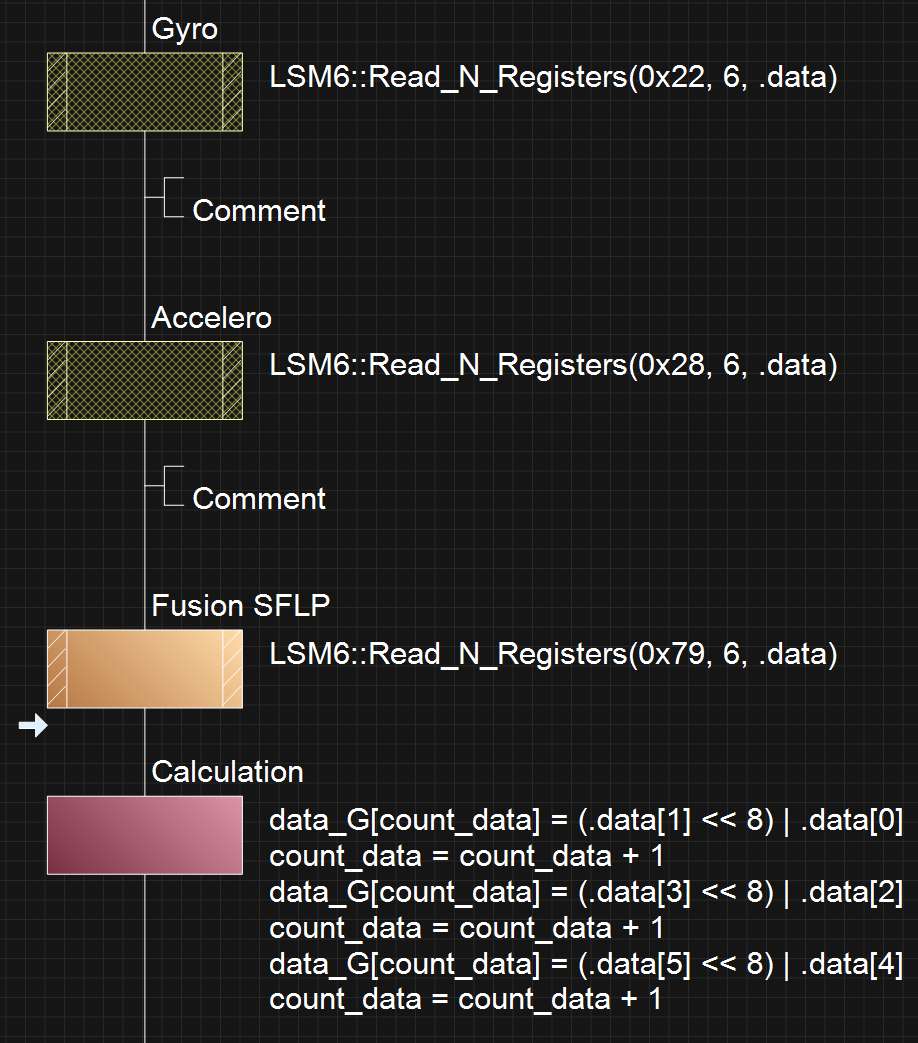The image size is (918, 1043).
Task: Click the last count_data increment line
Action: (466, 1000)
